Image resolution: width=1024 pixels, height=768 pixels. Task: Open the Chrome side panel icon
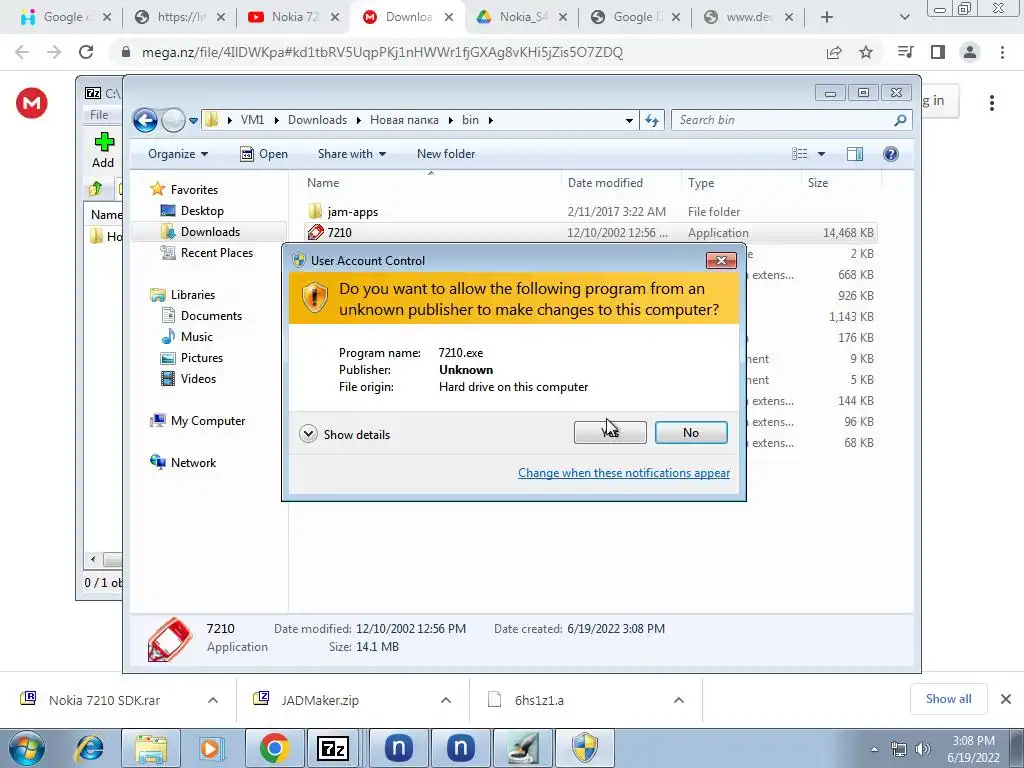[938, 52]
